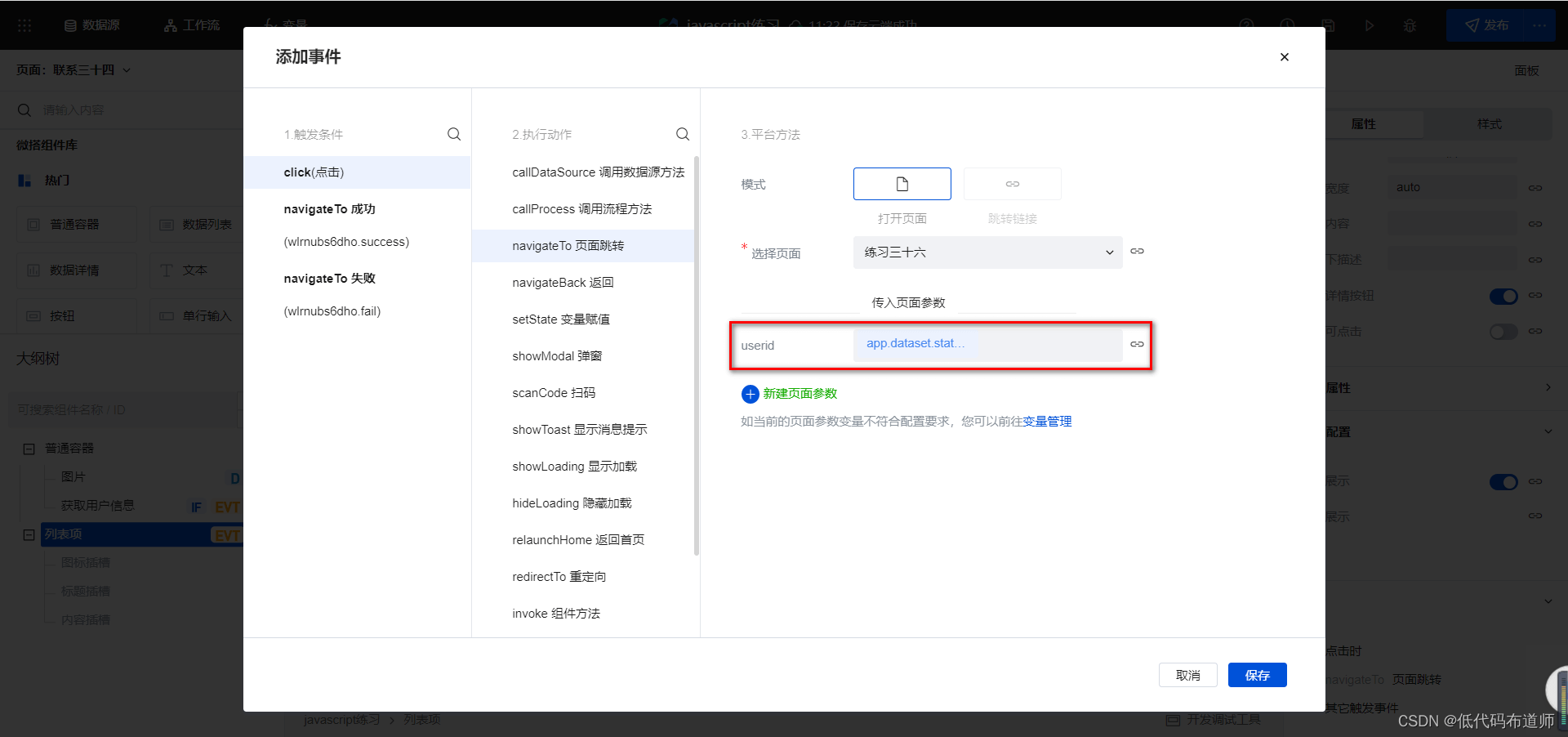
Task: Select the 打开页面 mode page icon
Action: 902,184
